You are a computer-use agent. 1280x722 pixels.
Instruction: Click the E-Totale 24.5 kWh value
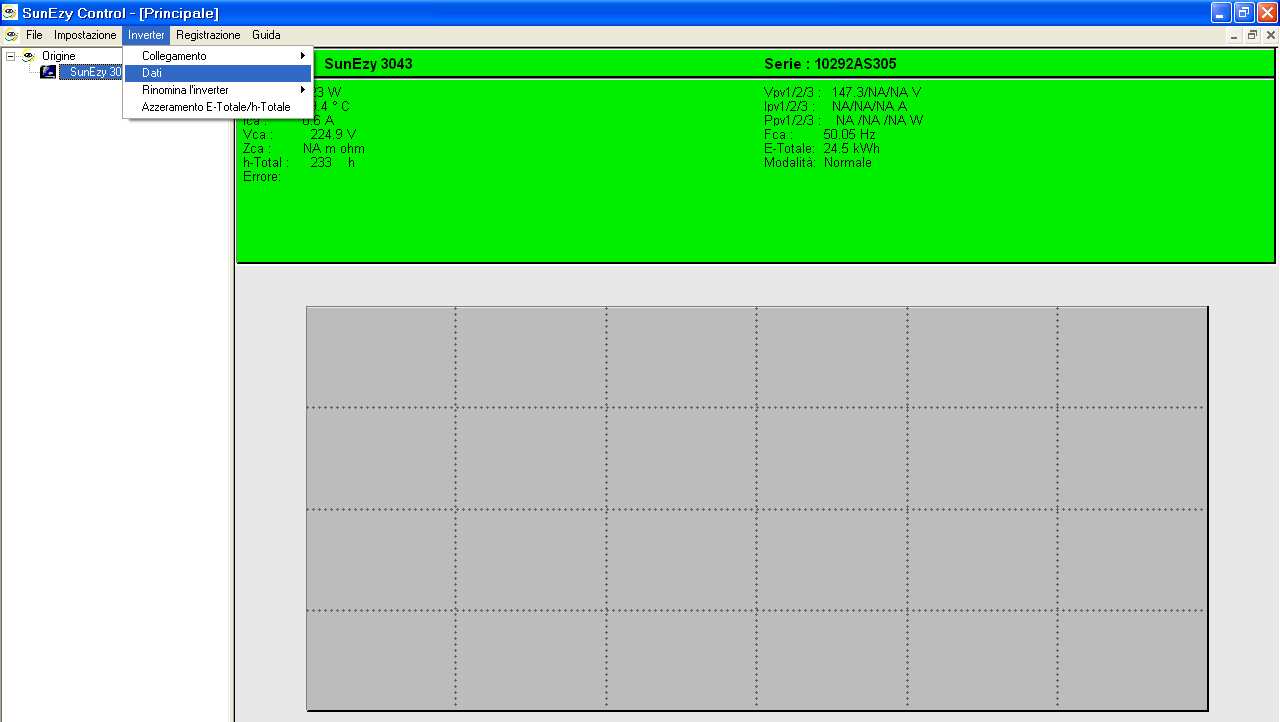pyautogui.click(x=822, y=148)
